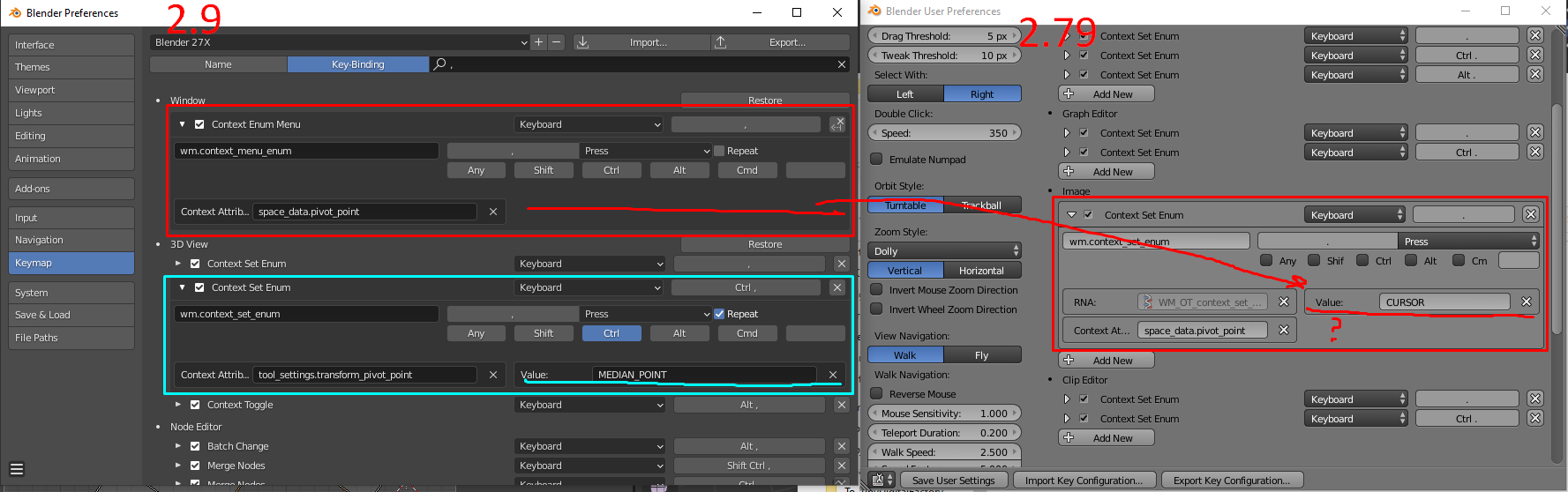Remove the Clip Editor Ctrl Context Set Enum
The height and width of the screenshot is (492, 1568).
point(1535,419)
